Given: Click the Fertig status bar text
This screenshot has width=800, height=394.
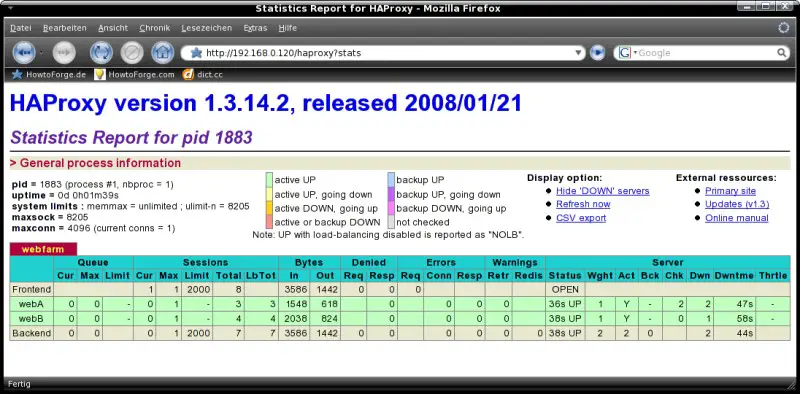Looking at the screenshot, I should [x=19, y=384].
